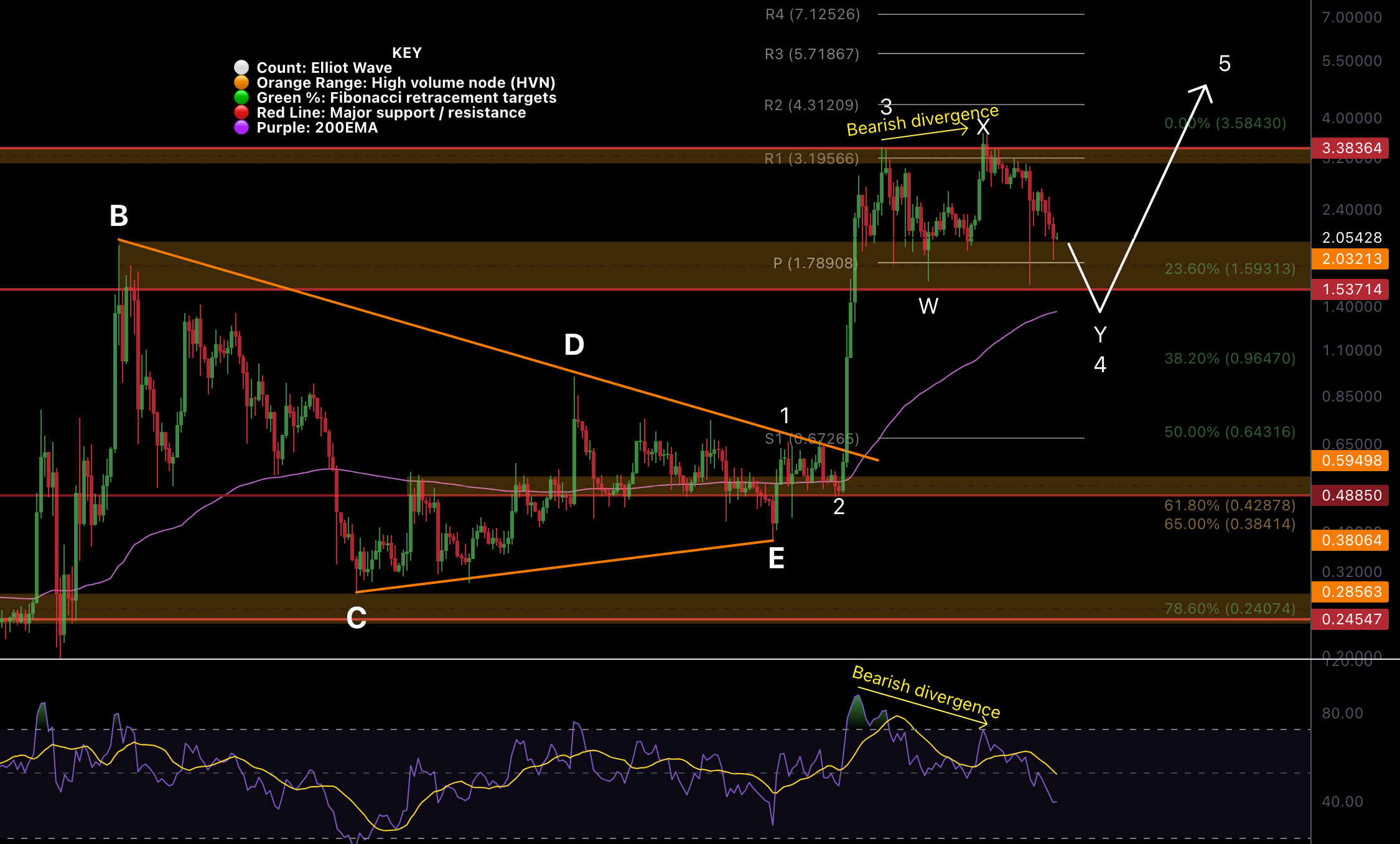Click the wave label B on chart
The image size is (1400, 844).
[x=119, y=217]
